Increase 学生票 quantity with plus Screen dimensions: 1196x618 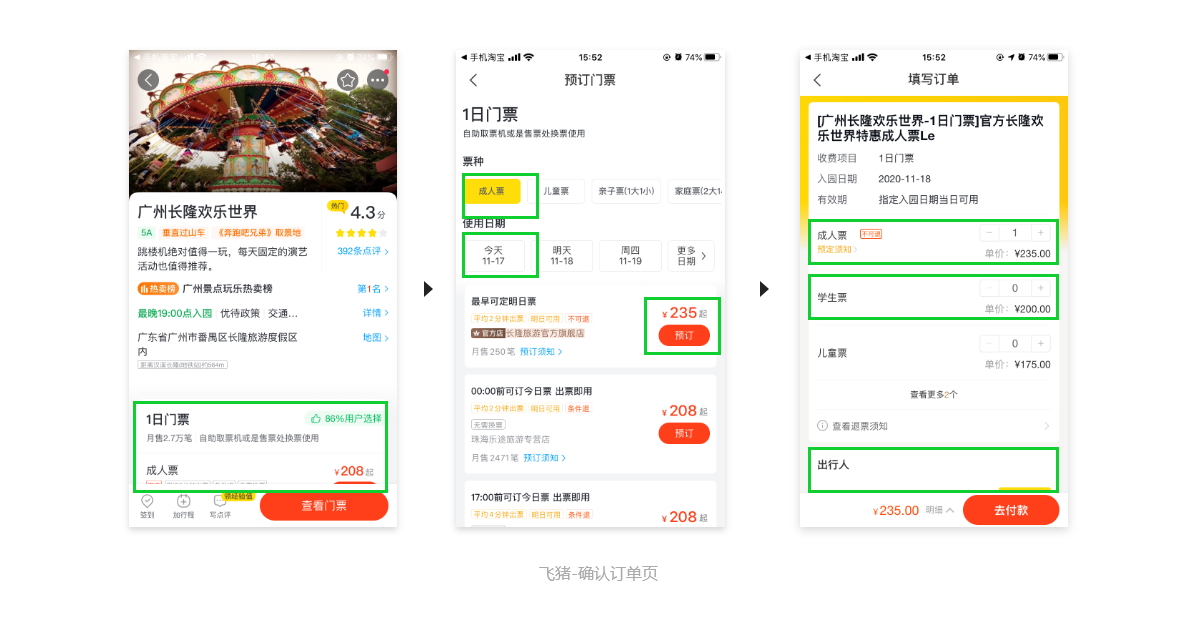click(1040, 288)
